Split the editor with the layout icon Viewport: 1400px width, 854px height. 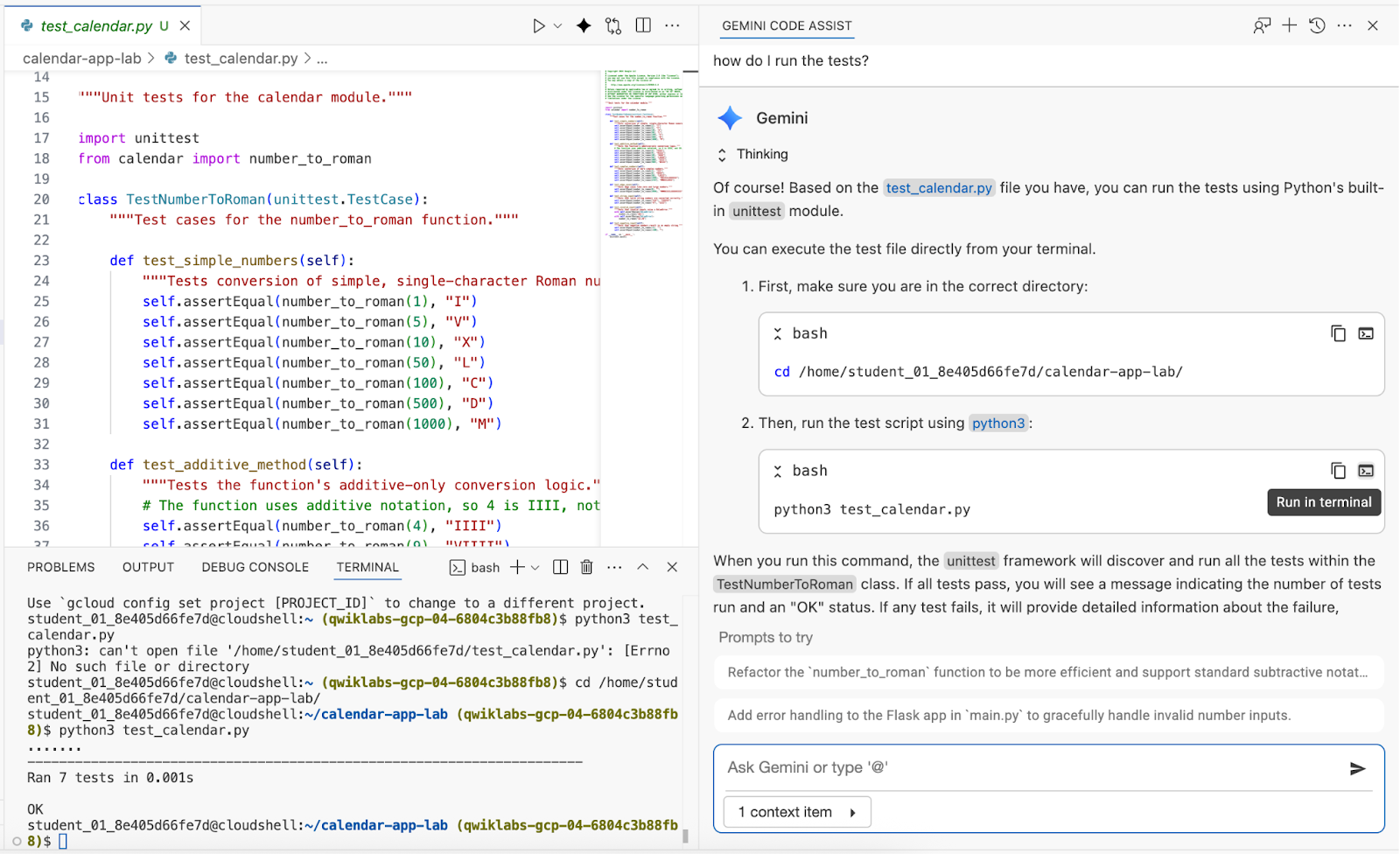pos(643,26)
